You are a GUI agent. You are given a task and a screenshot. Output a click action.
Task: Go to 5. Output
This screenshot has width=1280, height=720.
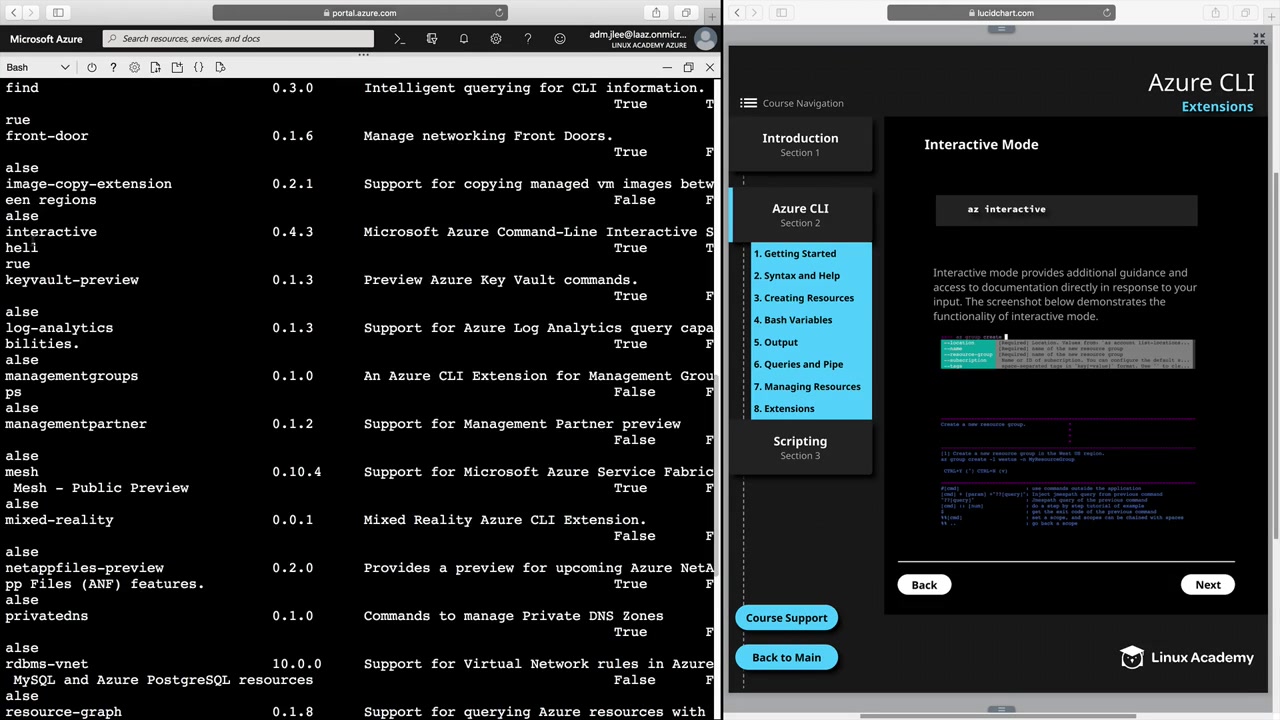click(x=776, y=342)
